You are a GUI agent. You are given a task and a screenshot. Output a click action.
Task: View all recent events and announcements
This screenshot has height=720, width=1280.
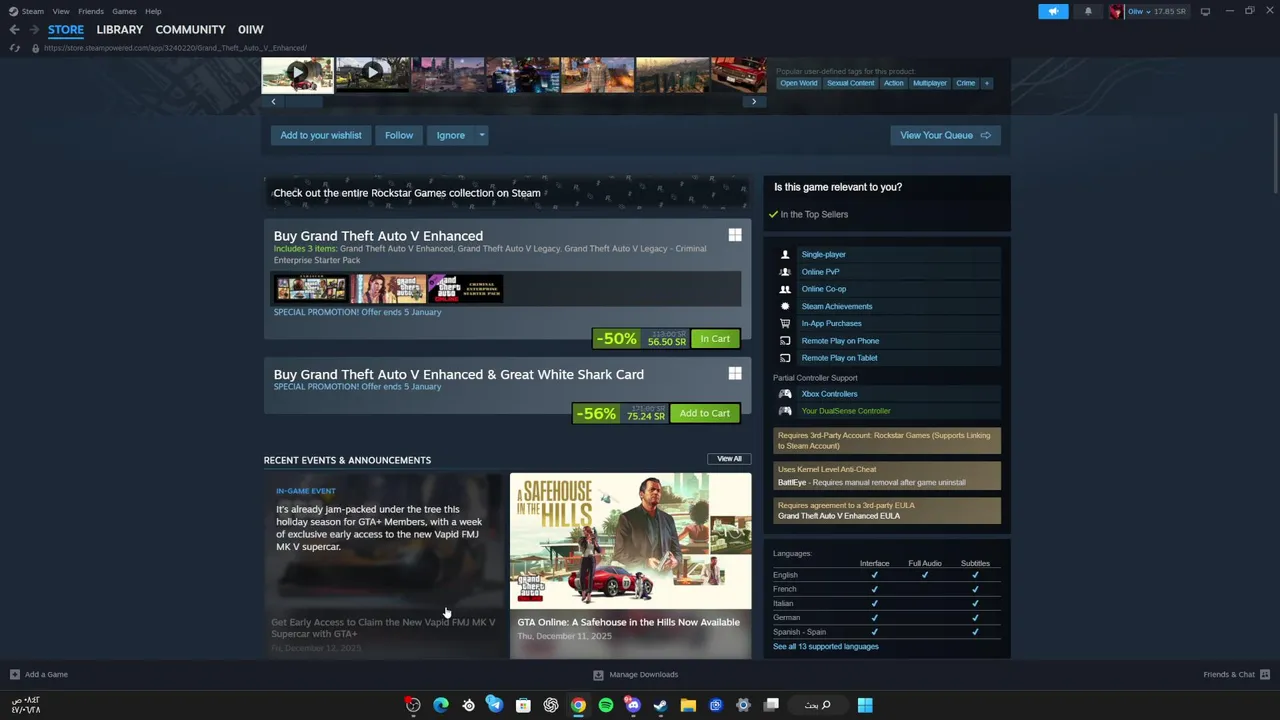(729, 459)
